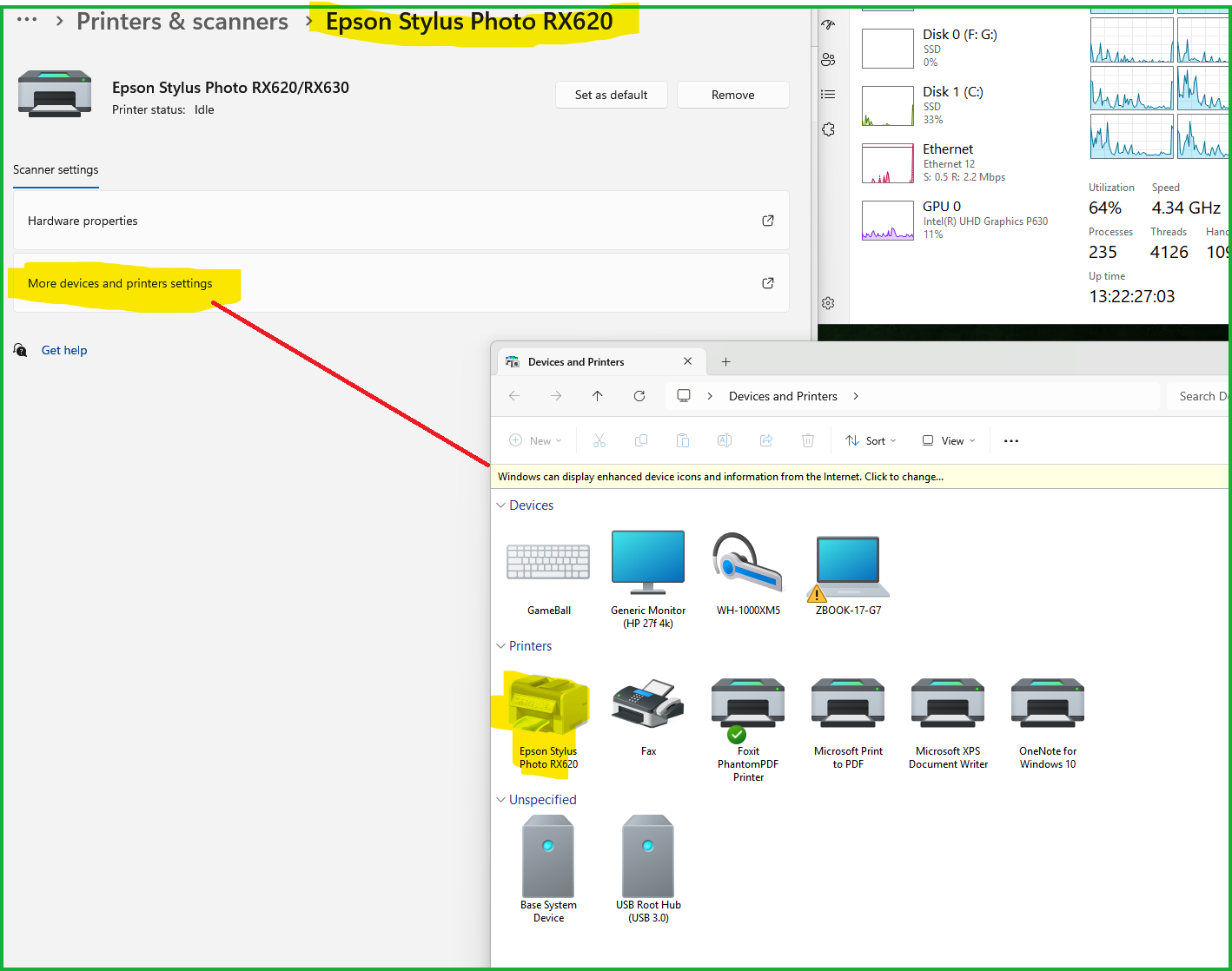Viewport: 1232px width, 971px height.
Task: Open the View dropdown
Action: (x=949, y=440)
